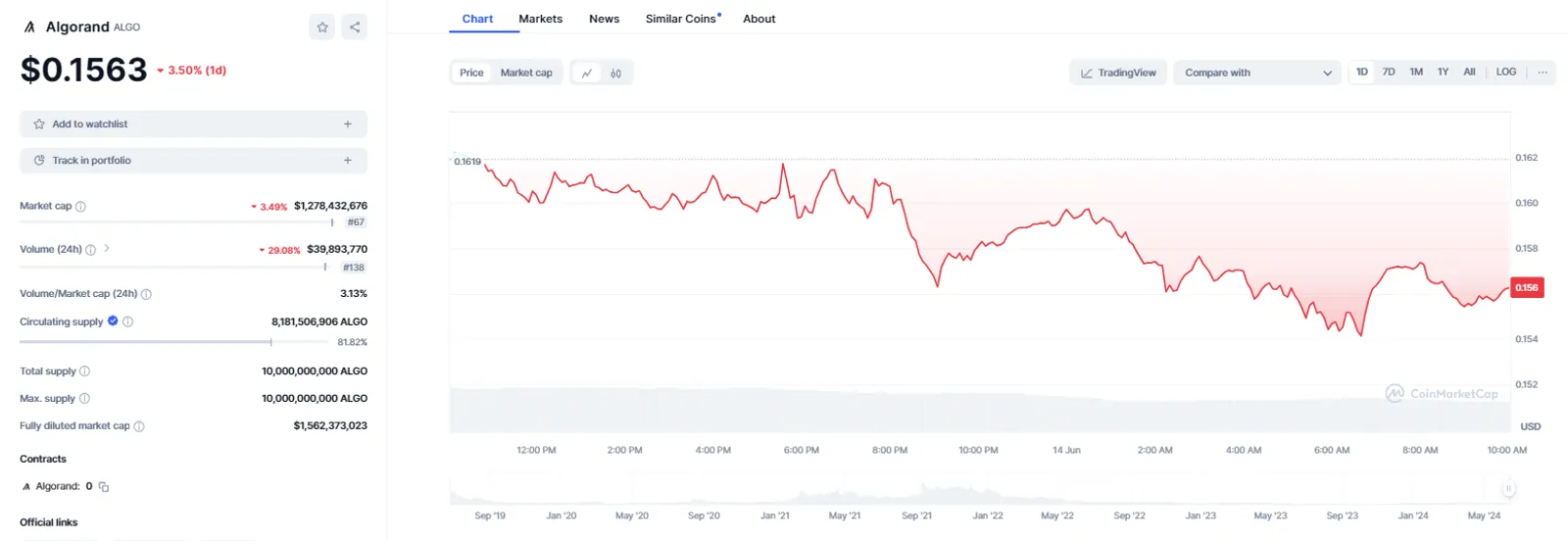The height and width of the screenshot is (541, 1568).
Task: Click the #138 volume rank badge
Action: [x=353, y=268]
